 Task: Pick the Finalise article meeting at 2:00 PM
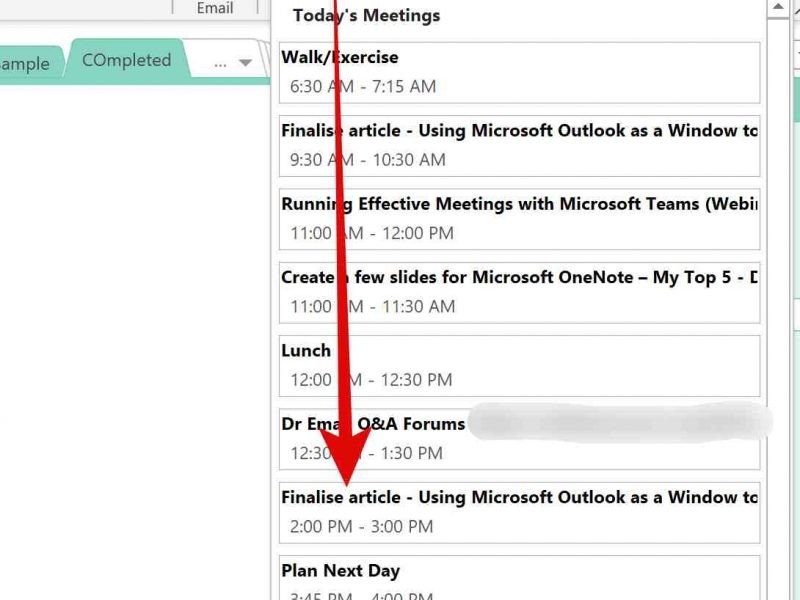tap(519, 513)
